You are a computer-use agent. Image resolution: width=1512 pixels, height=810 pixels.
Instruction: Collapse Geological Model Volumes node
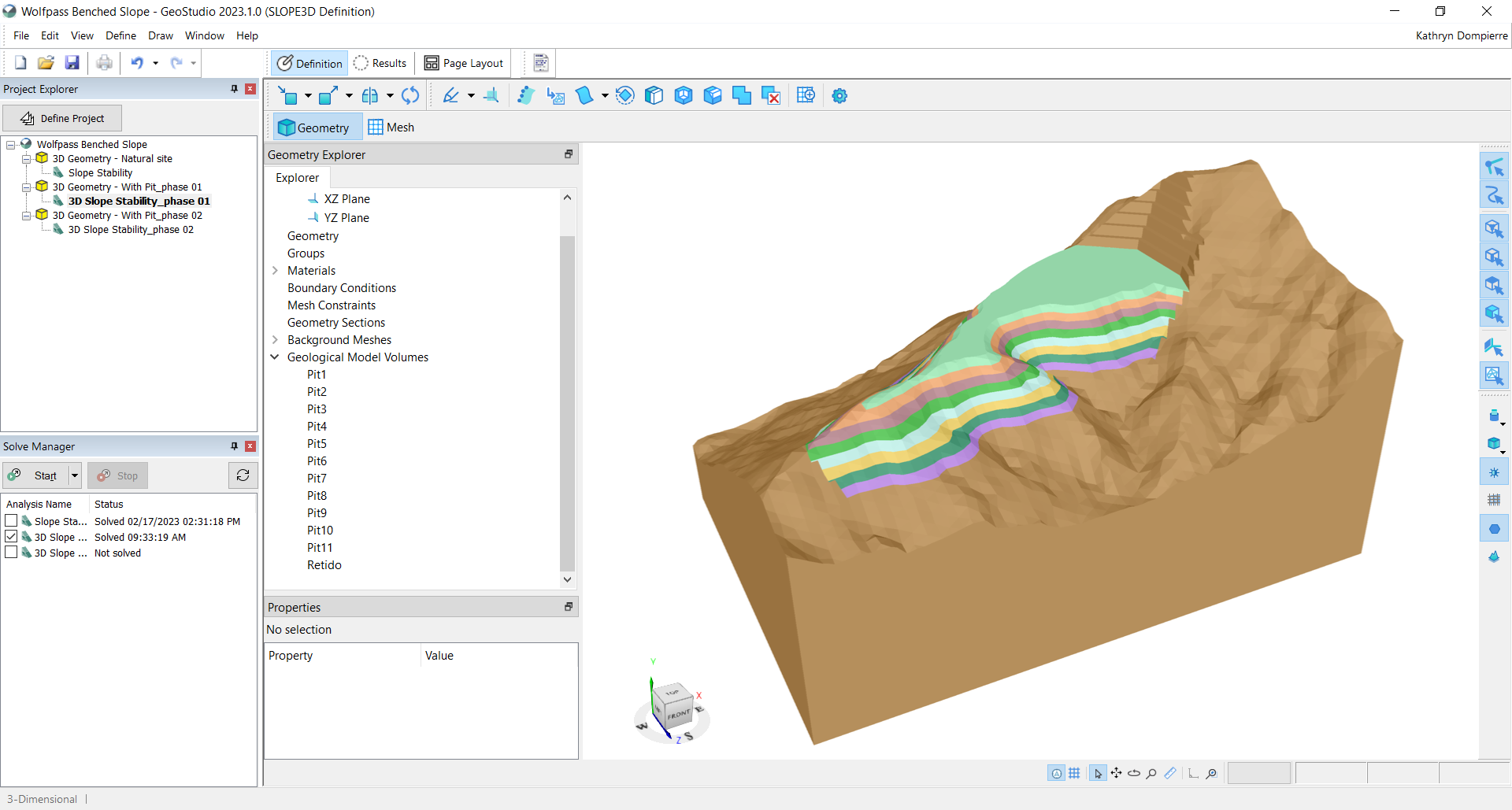[275, 357]
